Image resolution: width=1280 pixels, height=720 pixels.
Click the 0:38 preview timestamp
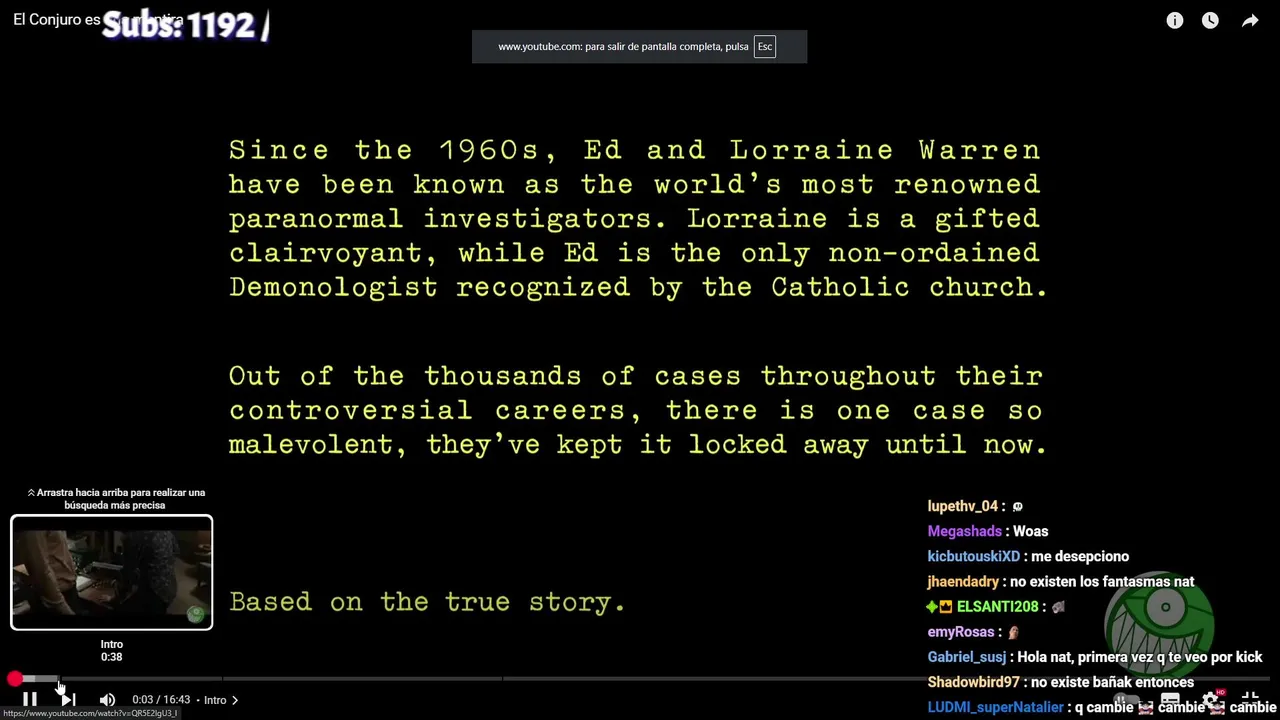click(111, 657)
